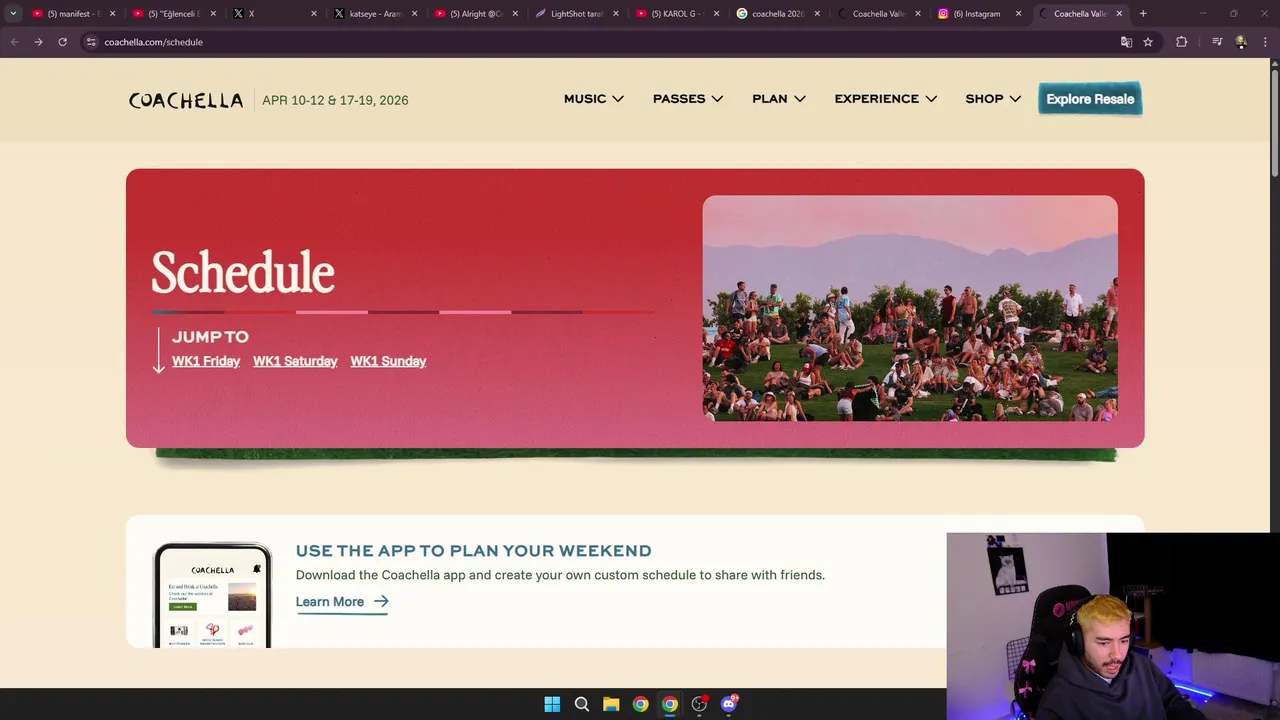Click the festival crowd photo

[910, 308]
